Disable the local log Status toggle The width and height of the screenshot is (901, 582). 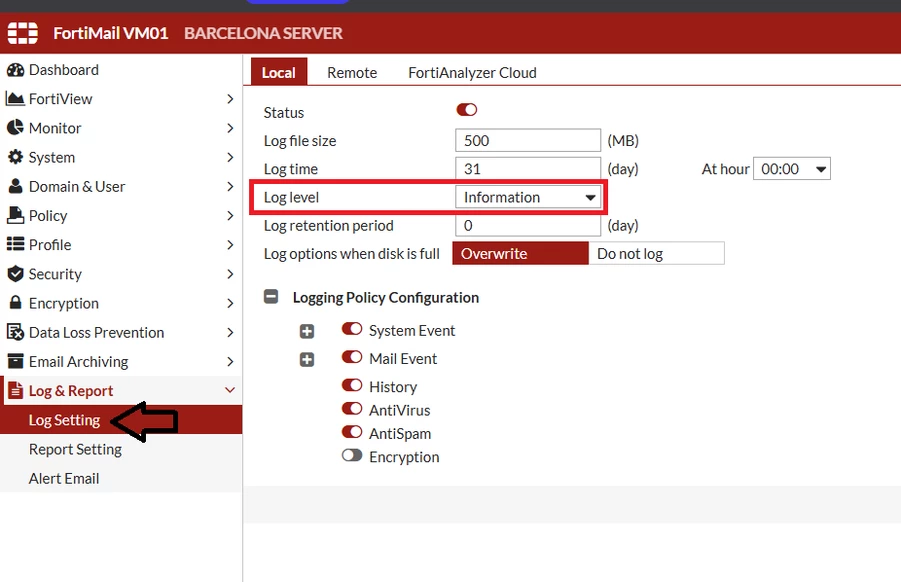pyautogui.click(x=467, y=110)
